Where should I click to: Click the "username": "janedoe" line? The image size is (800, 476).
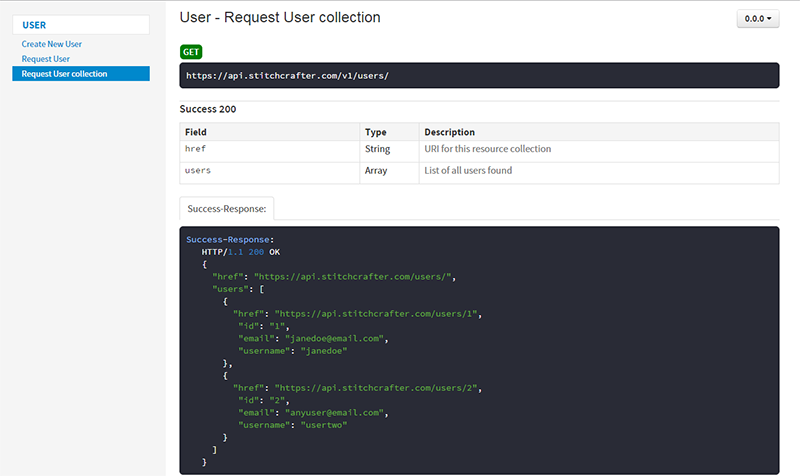[292, 351]
